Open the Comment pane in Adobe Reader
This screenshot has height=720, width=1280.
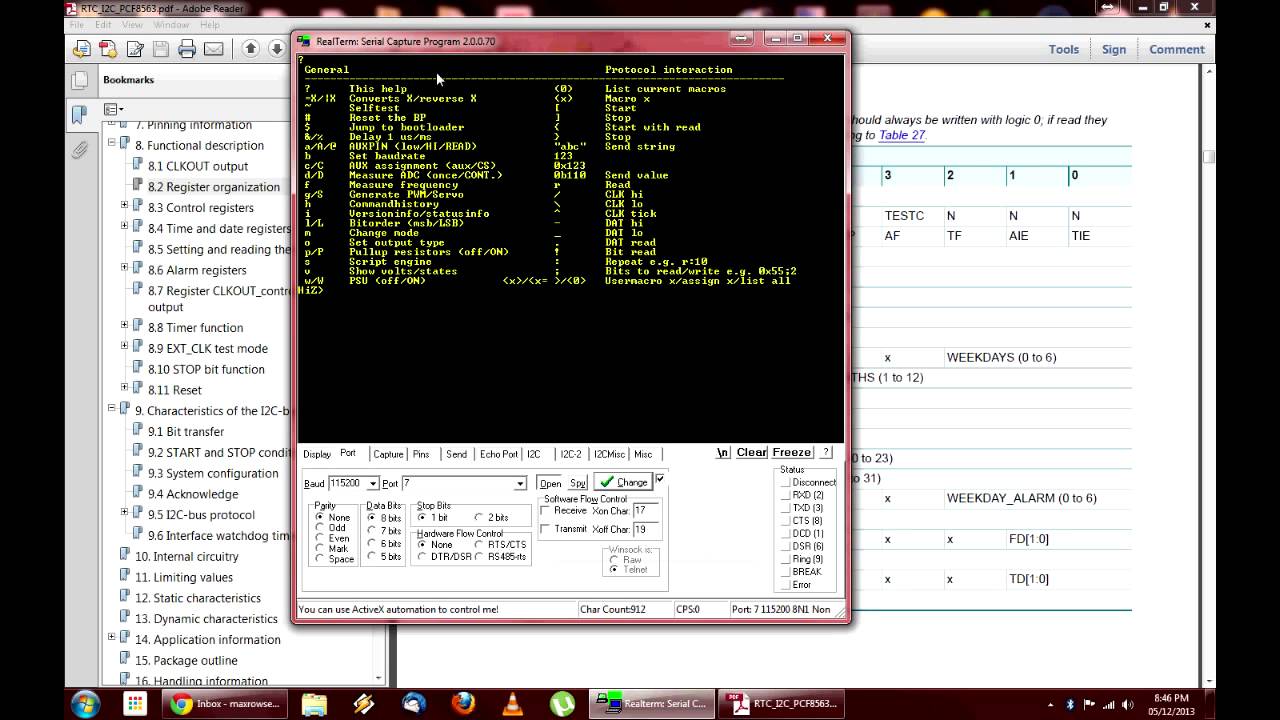(x=1176, y=49)
